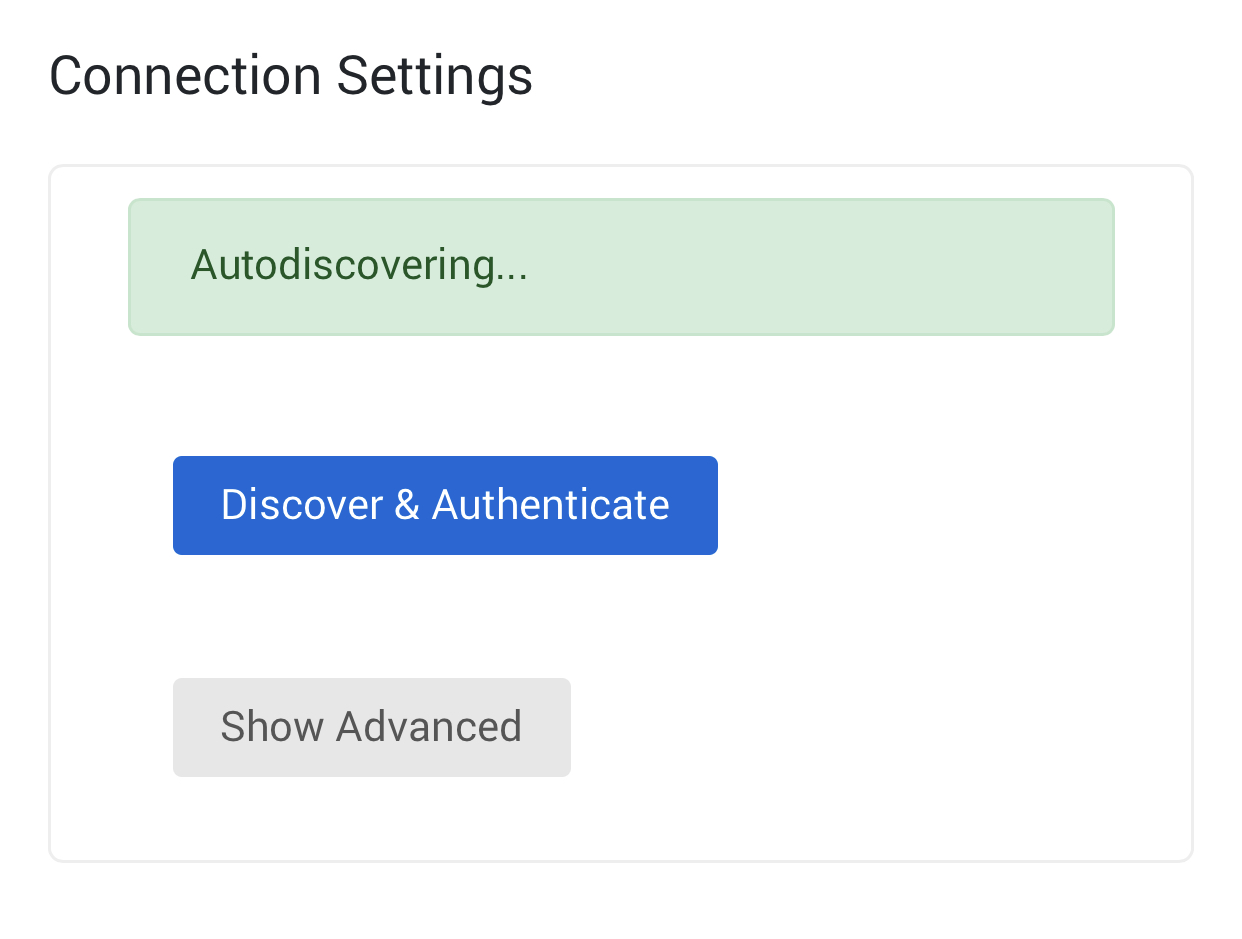The height and width of the screenshot is (939, 1242).
Task: Click the "Connection Settings" title text
Action: click(290, 76)
